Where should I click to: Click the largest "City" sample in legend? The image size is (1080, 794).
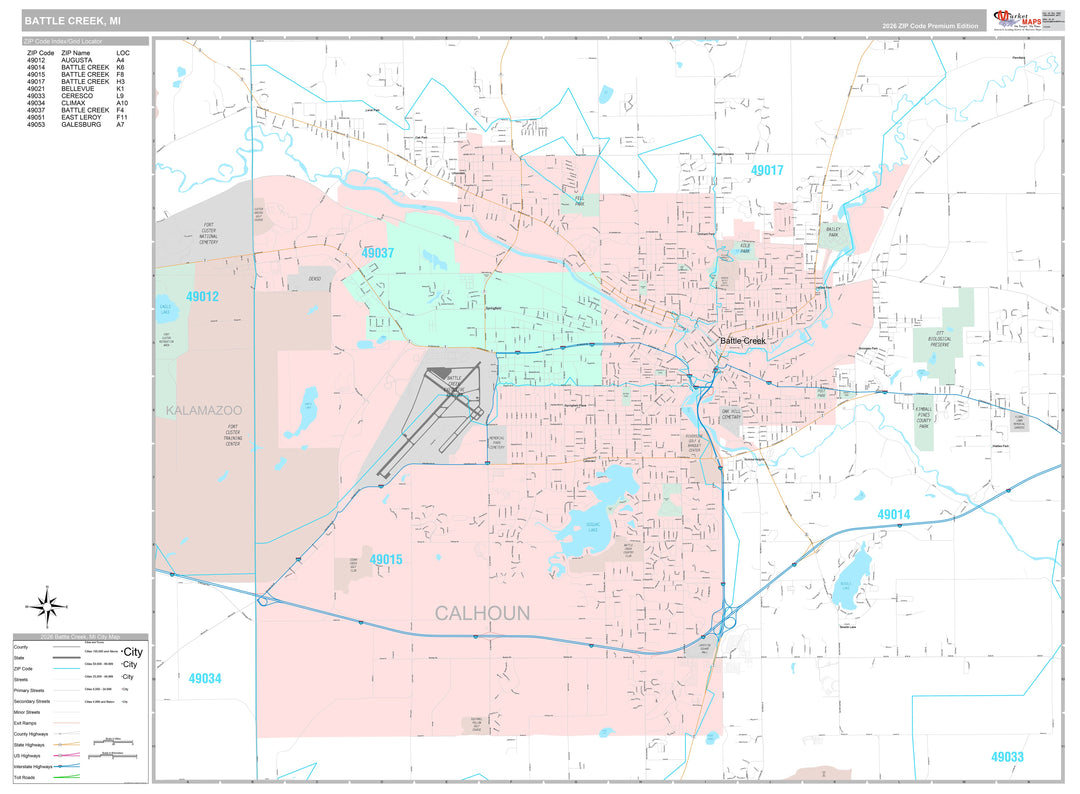point(132,651)
